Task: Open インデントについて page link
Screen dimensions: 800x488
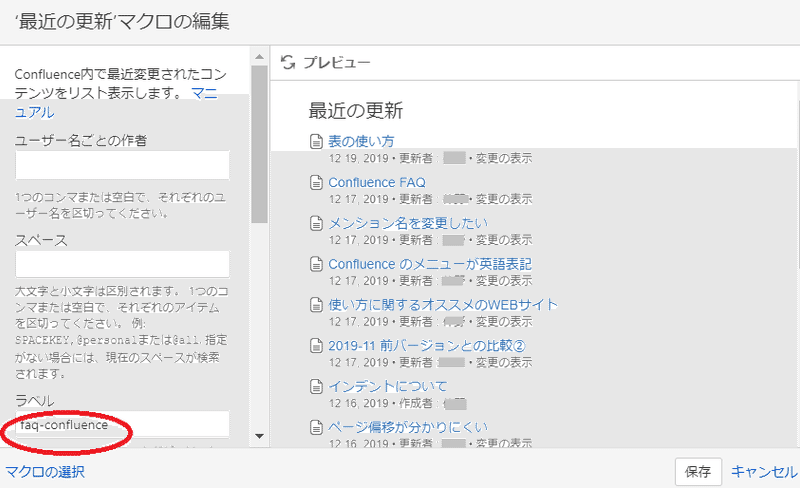Action: [388, 386]
